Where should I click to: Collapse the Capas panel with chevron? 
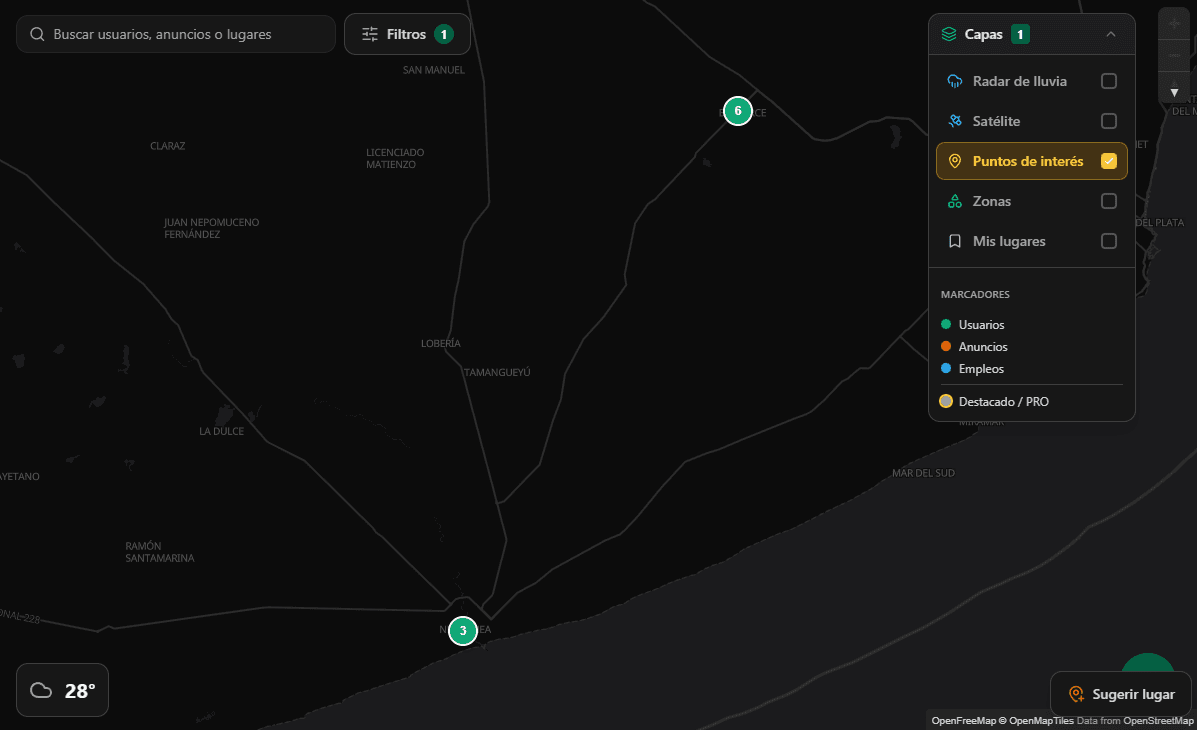pos(1111,34)
